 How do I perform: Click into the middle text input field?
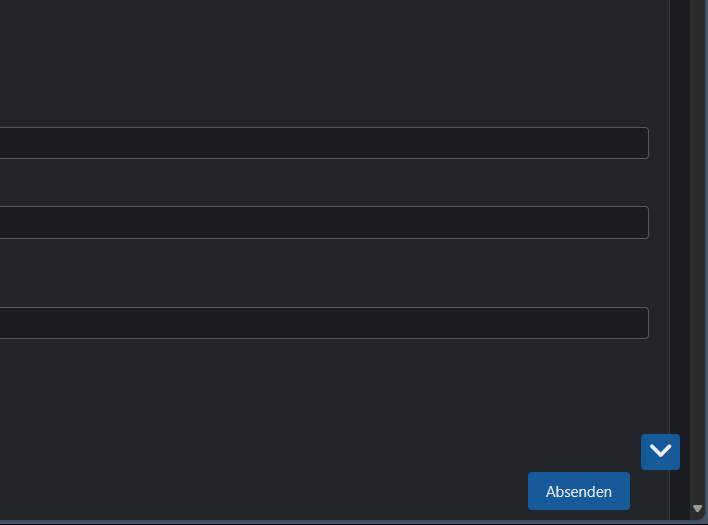(320, 222)
